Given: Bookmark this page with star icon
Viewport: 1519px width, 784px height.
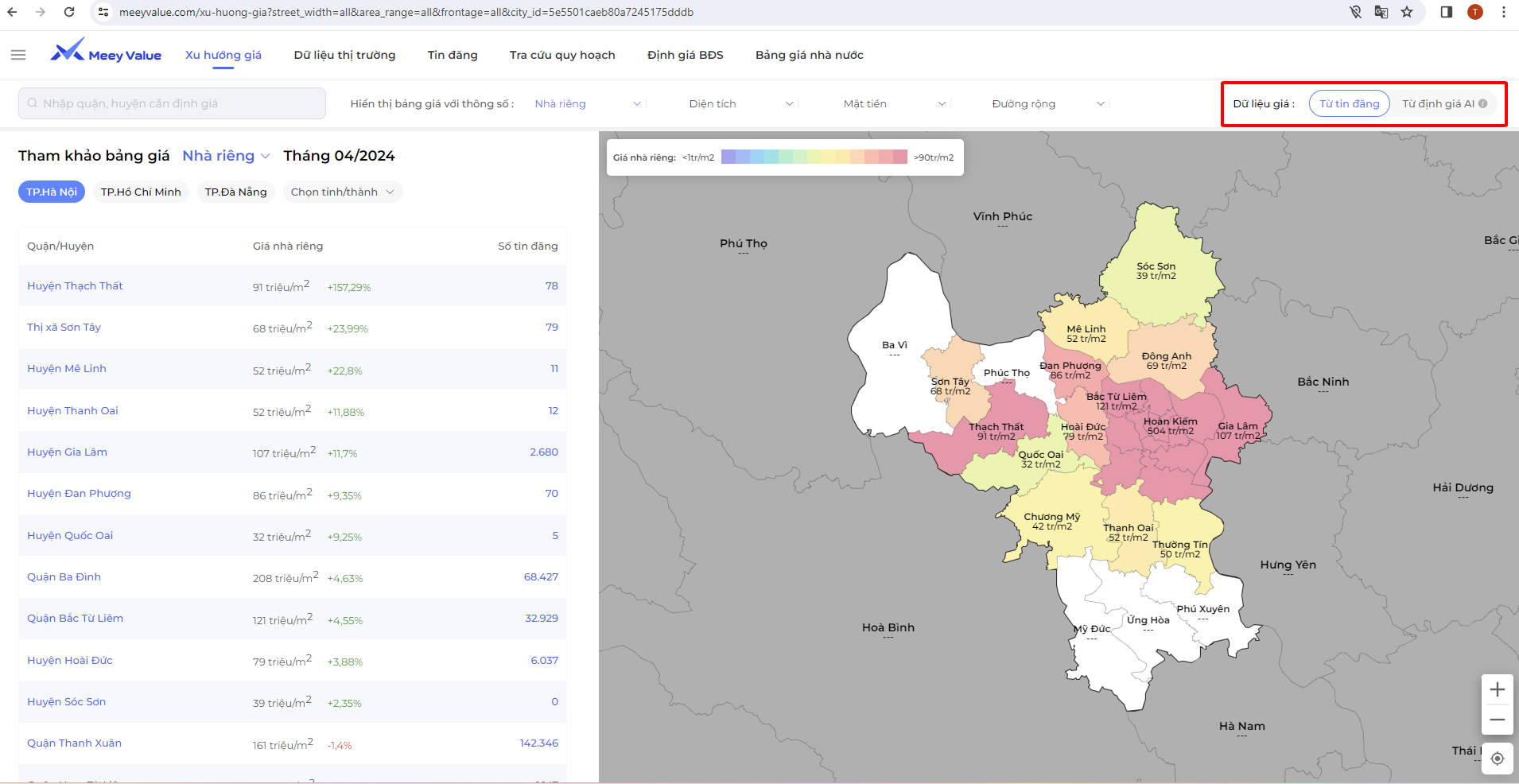Looking at the screenshot, I should pos(1407,12).
